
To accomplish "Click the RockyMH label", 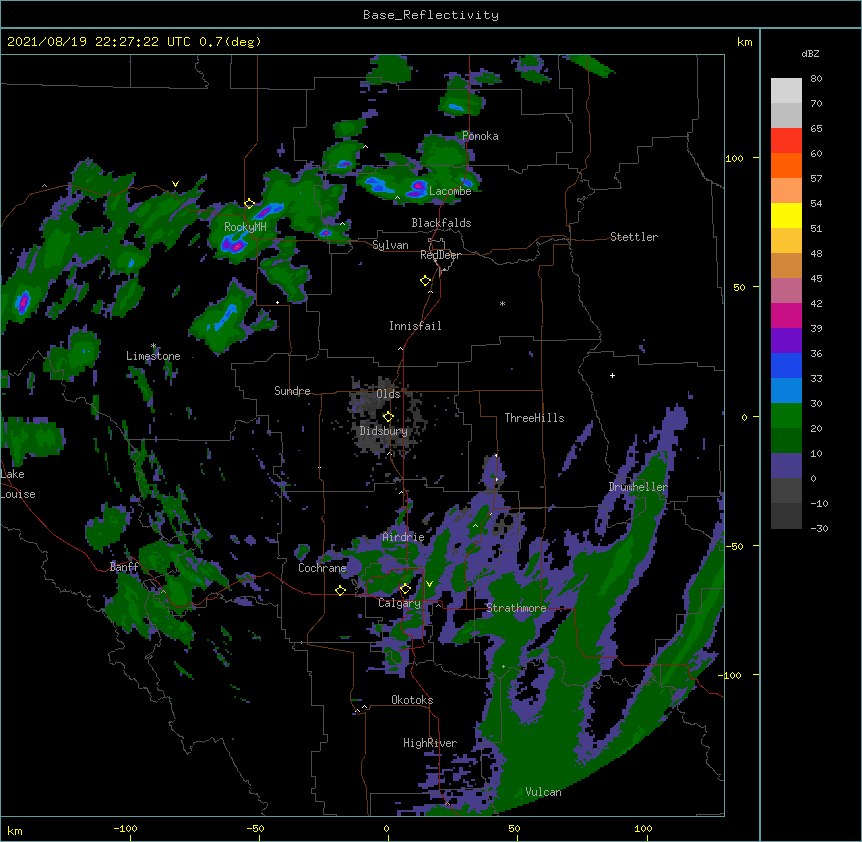I will [245, 227].
